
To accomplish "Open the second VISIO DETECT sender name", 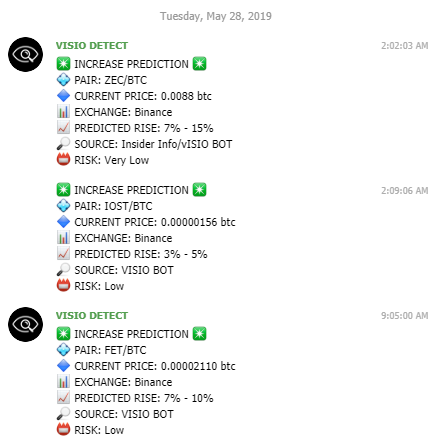I will pyautogui.click(x=92, y=316).
